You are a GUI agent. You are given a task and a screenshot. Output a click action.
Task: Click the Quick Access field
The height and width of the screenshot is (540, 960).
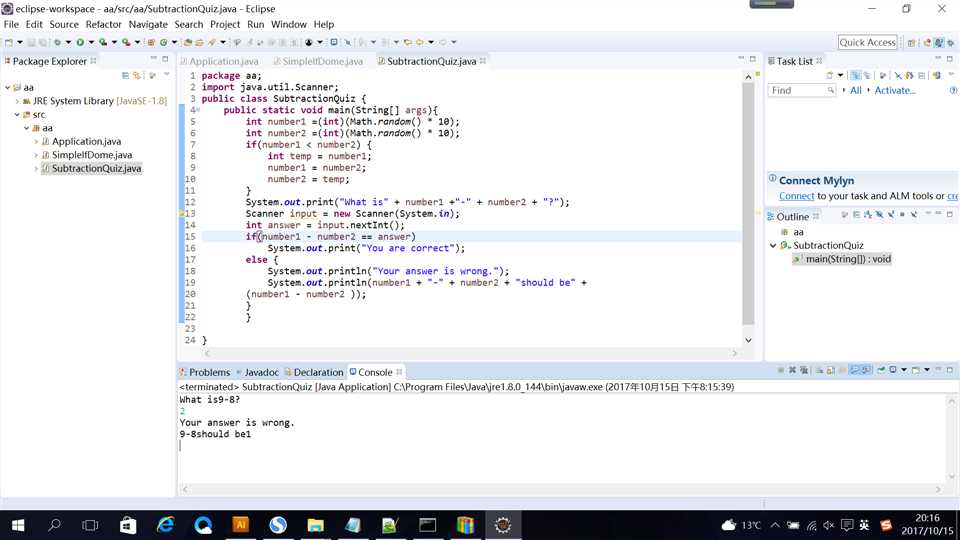point(868,42)
